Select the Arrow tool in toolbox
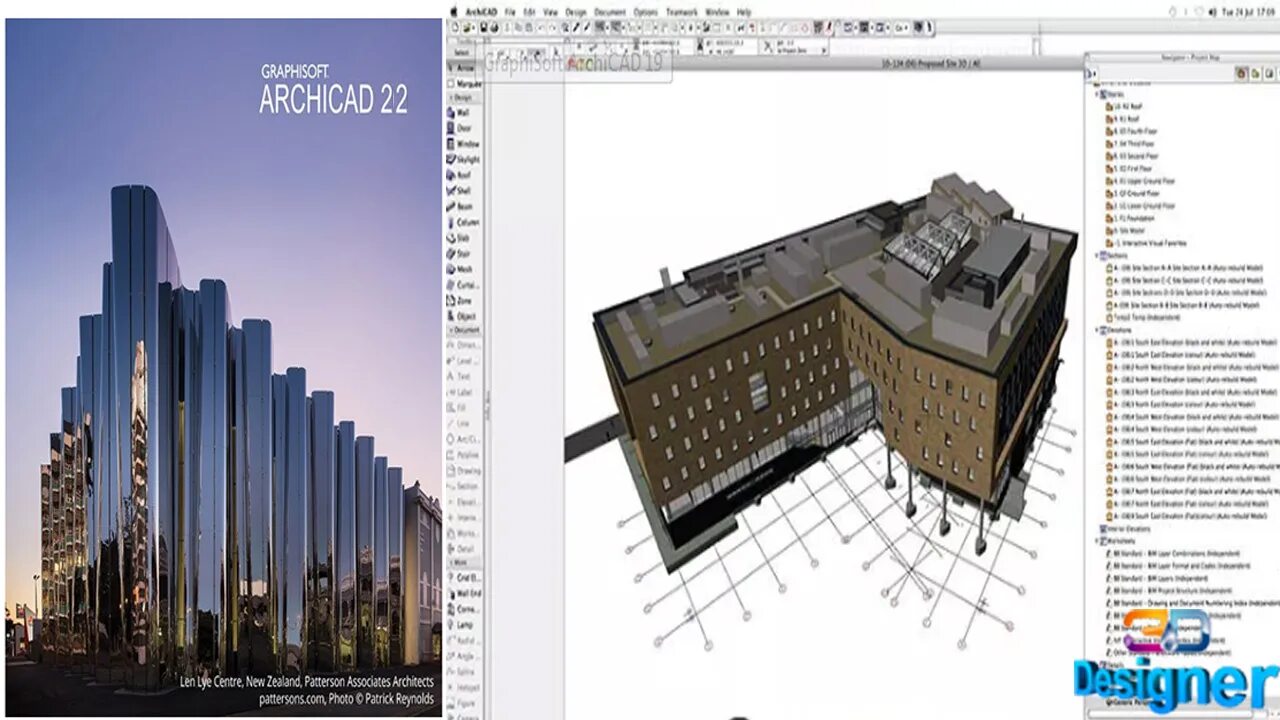1280x720 pixels. point(465,68)
